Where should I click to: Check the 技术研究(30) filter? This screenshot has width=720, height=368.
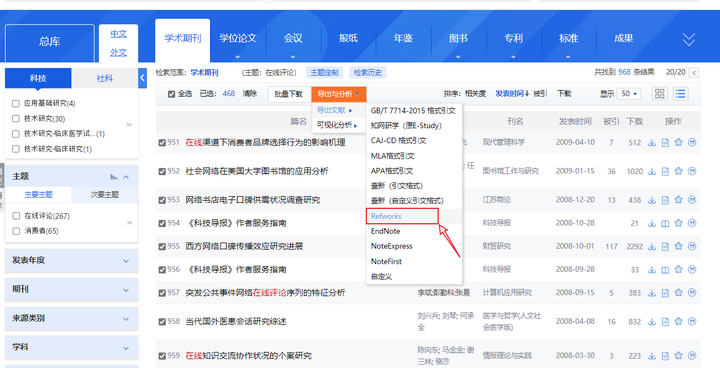tap(16, 119)
